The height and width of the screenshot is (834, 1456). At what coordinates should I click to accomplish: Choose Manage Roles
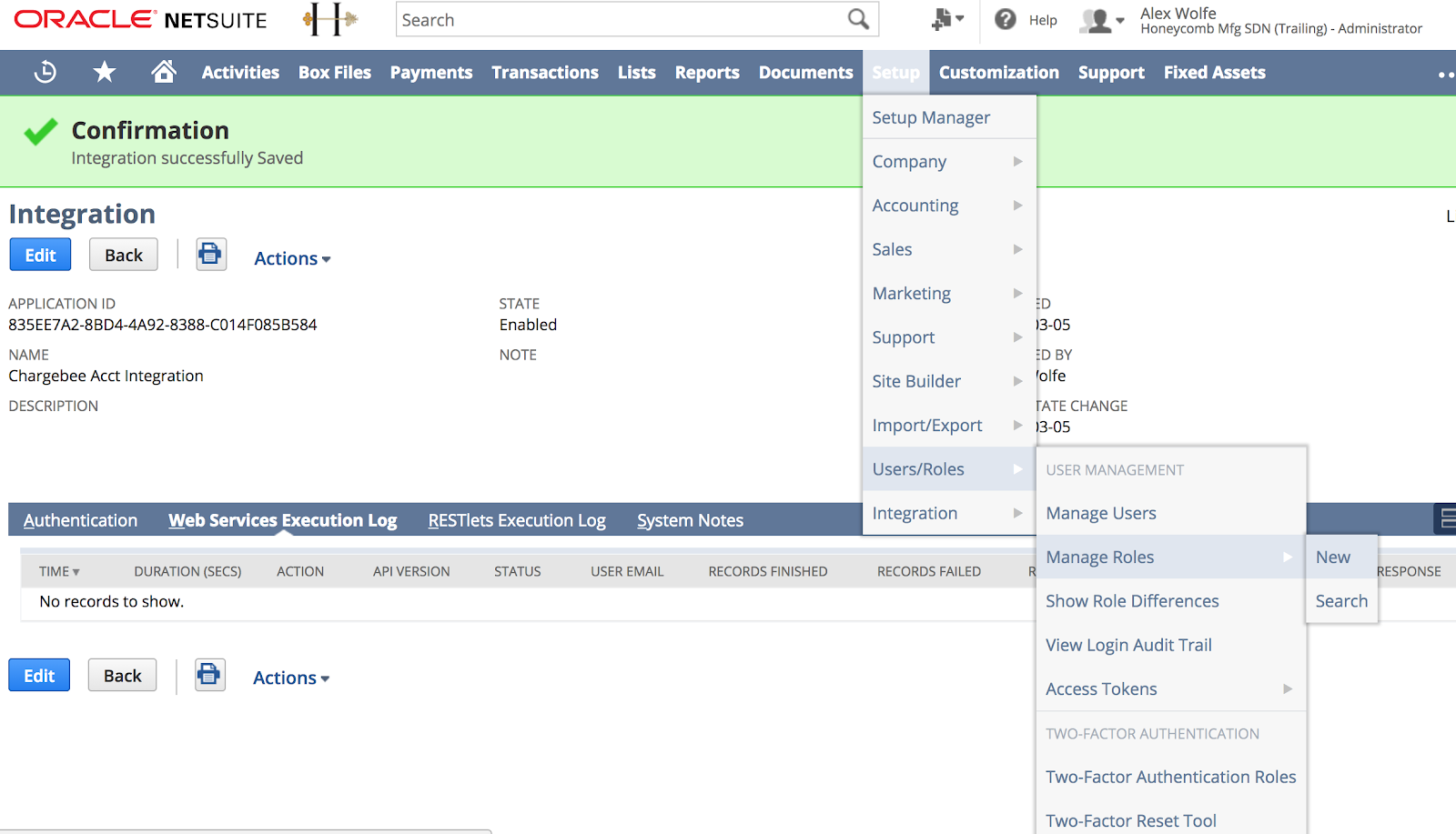pos(1170,557)
